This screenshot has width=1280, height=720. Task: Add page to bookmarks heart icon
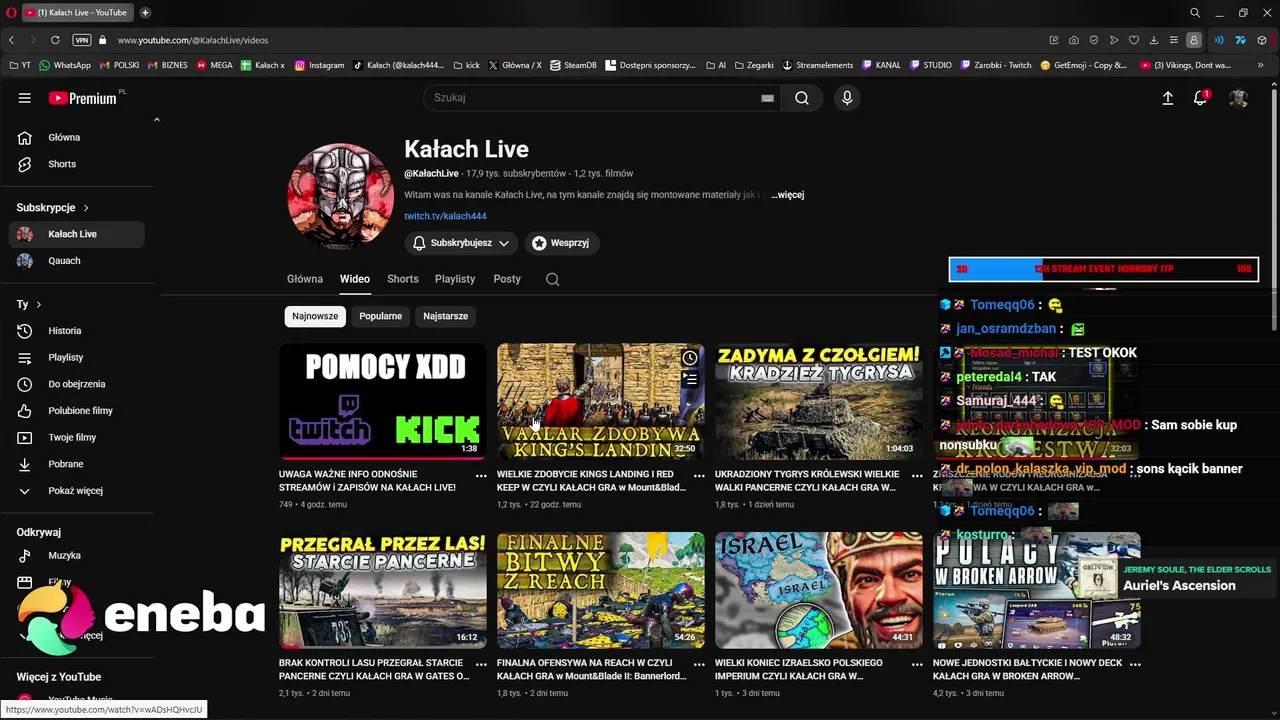point(1134,40)
